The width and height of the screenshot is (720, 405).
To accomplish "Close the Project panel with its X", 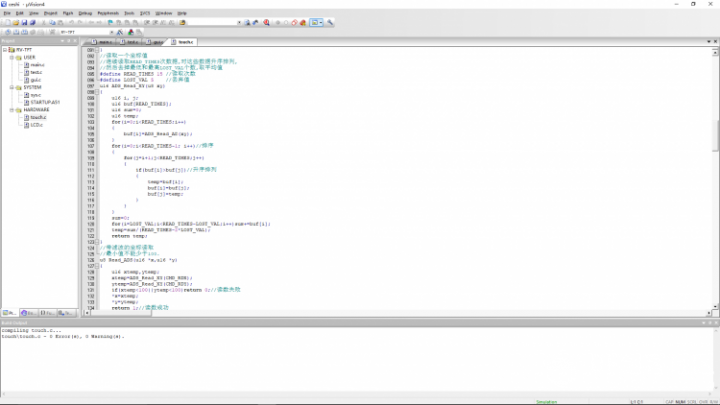I will pos(75,41).
